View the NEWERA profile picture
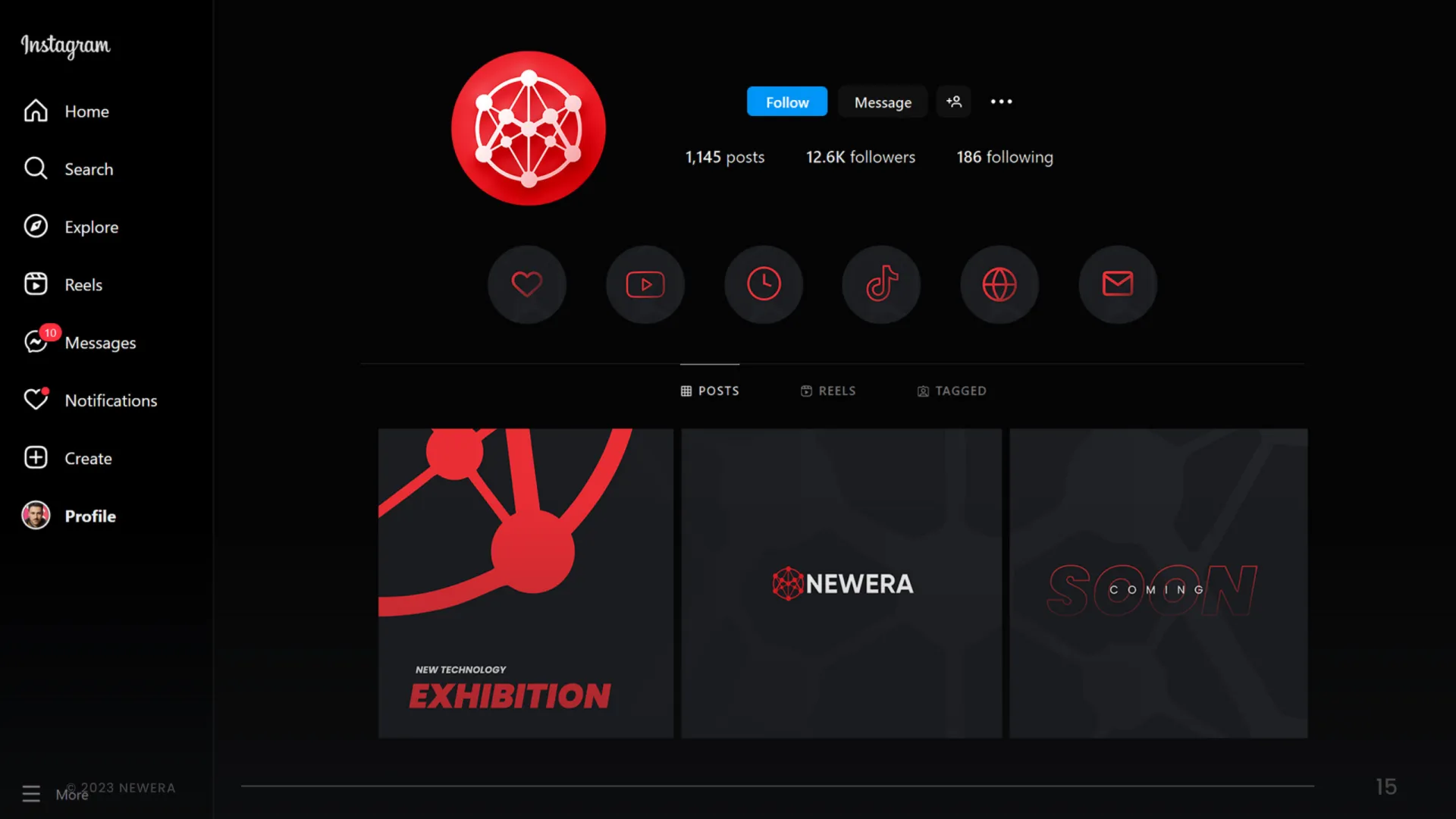1456x819 pixels. pyautogui.click(x=529, y=128)
